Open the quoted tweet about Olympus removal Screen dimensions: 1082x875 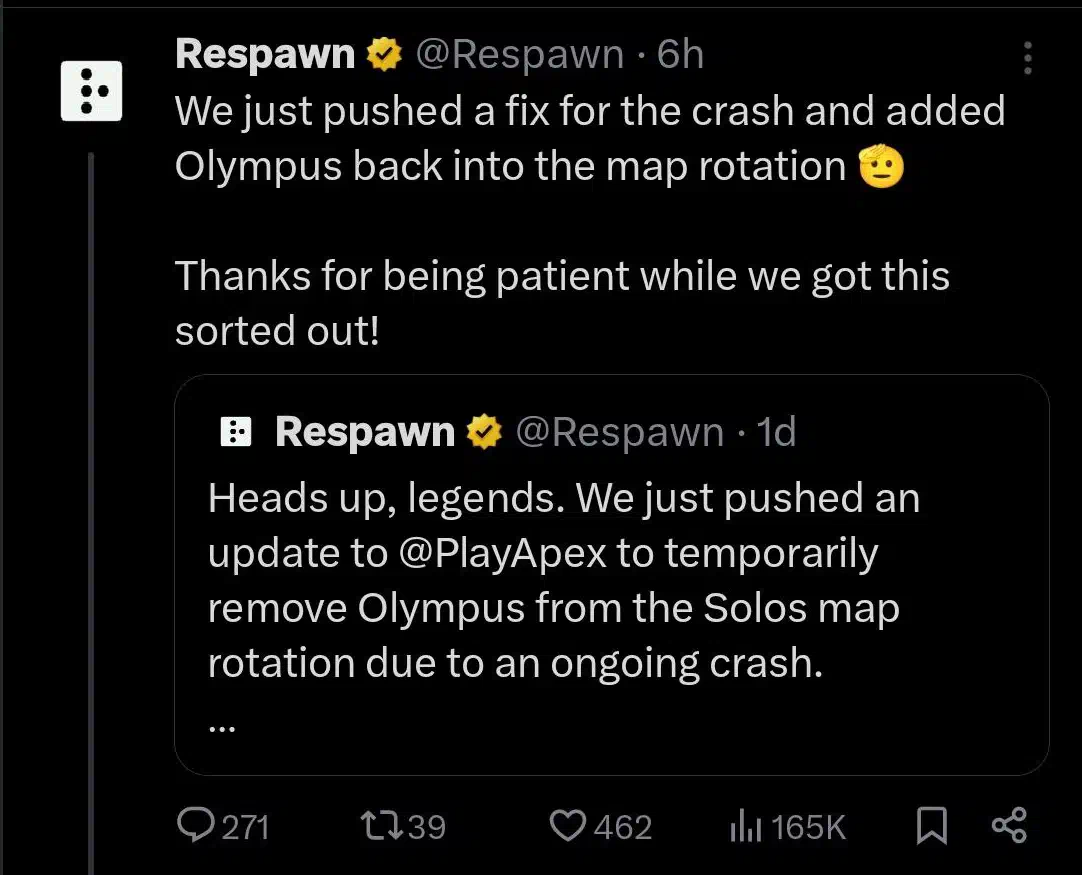pos(612,575)
